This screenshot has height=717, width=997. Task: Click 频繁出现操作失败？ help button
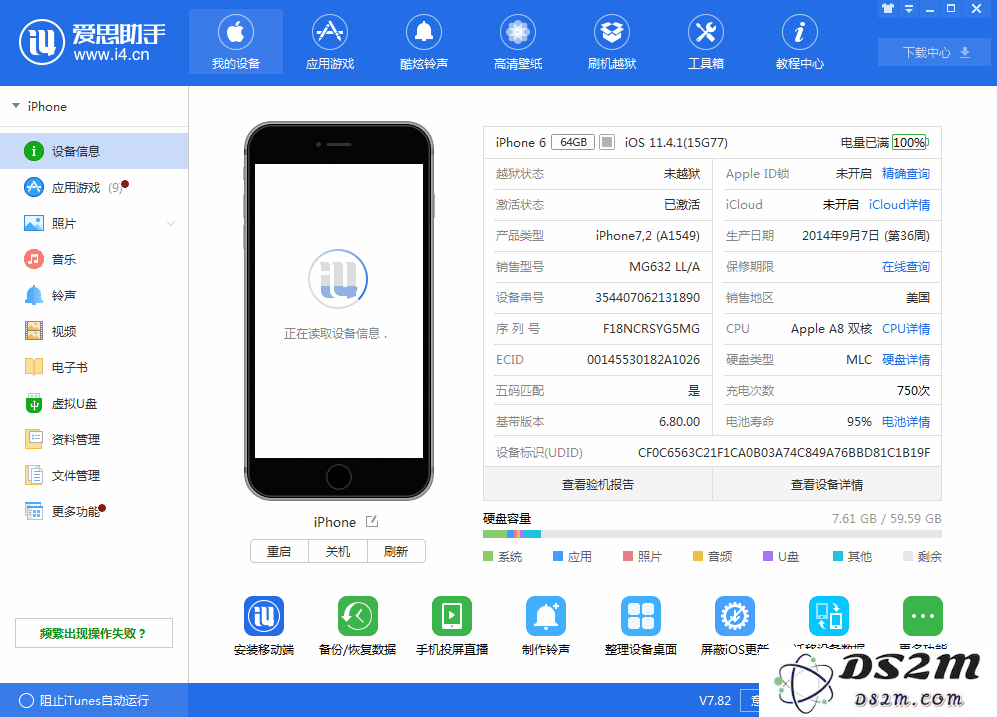coord(93,633)
